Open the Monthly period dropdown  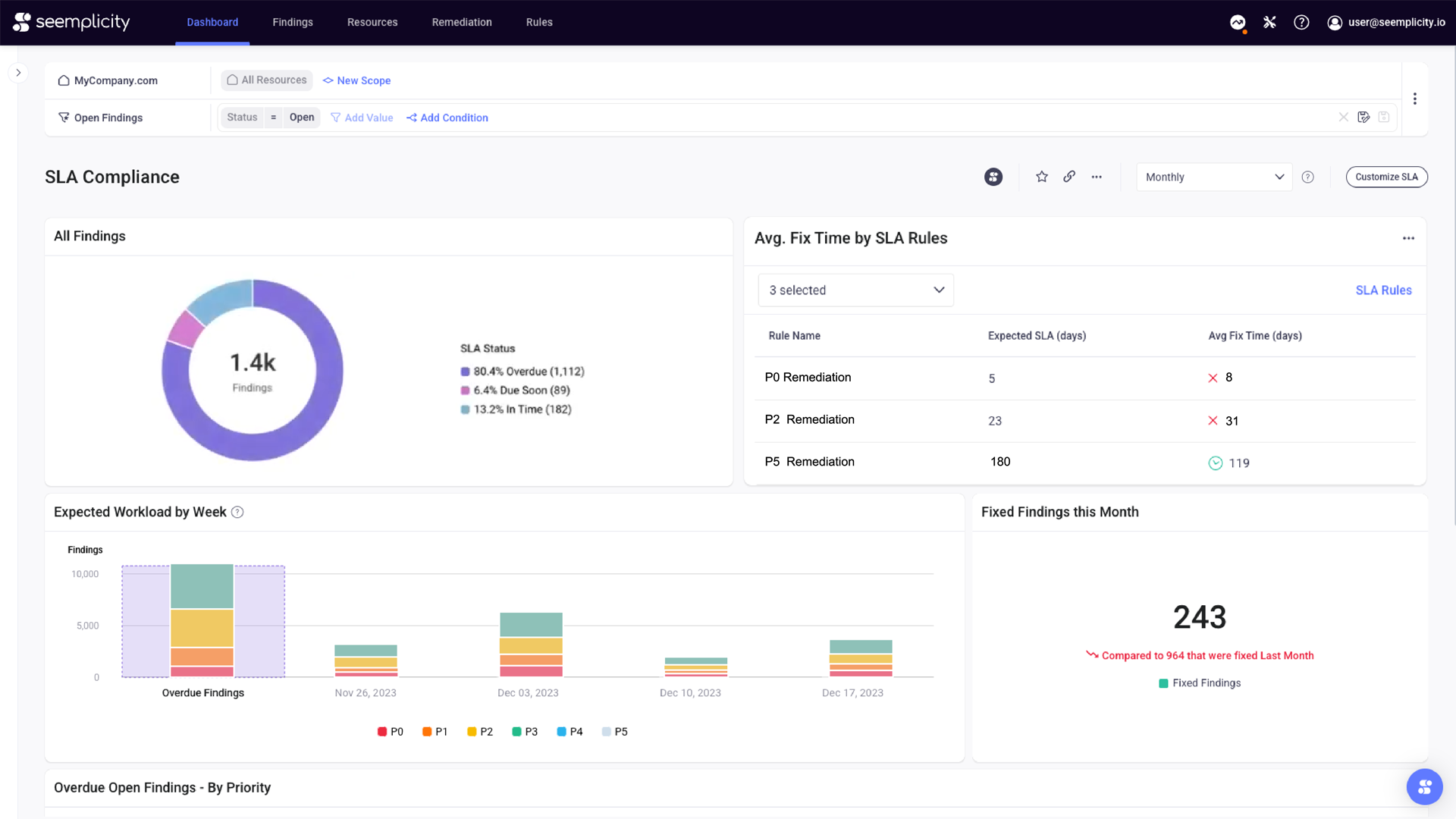coord(1213,177)
